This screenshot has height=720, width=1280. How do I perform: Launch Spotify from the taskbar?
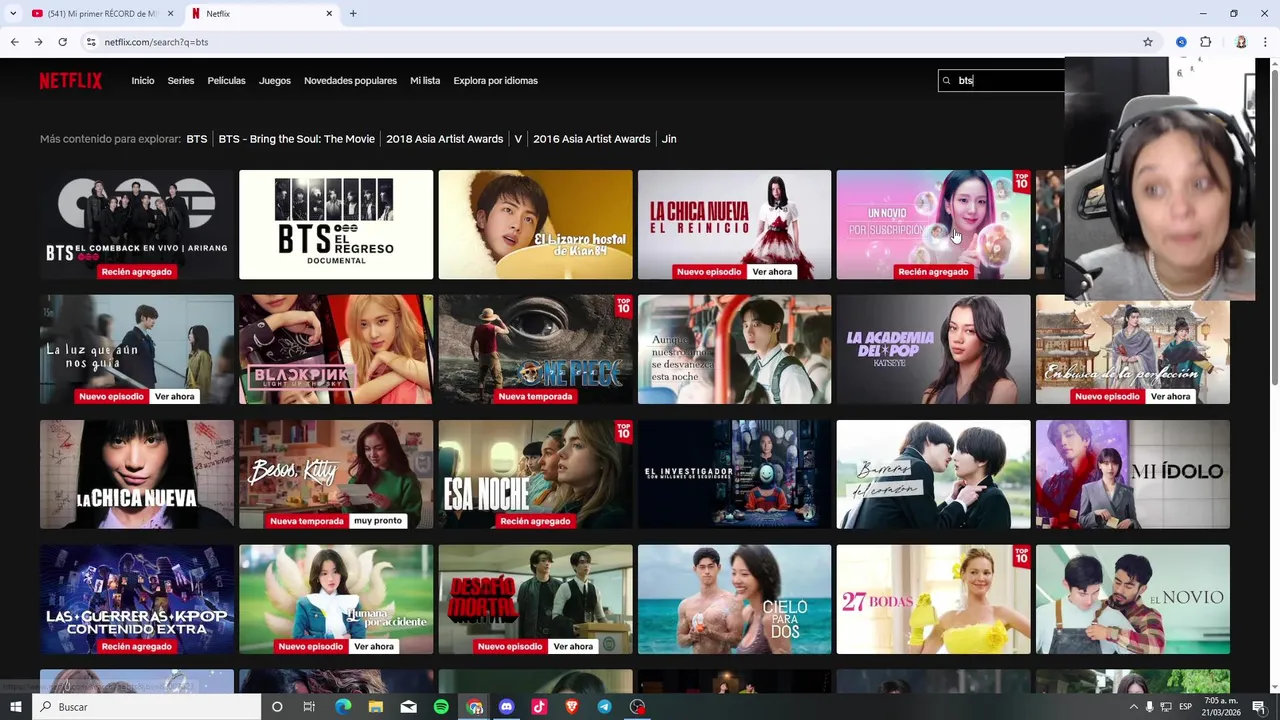[x=441, y=707]
